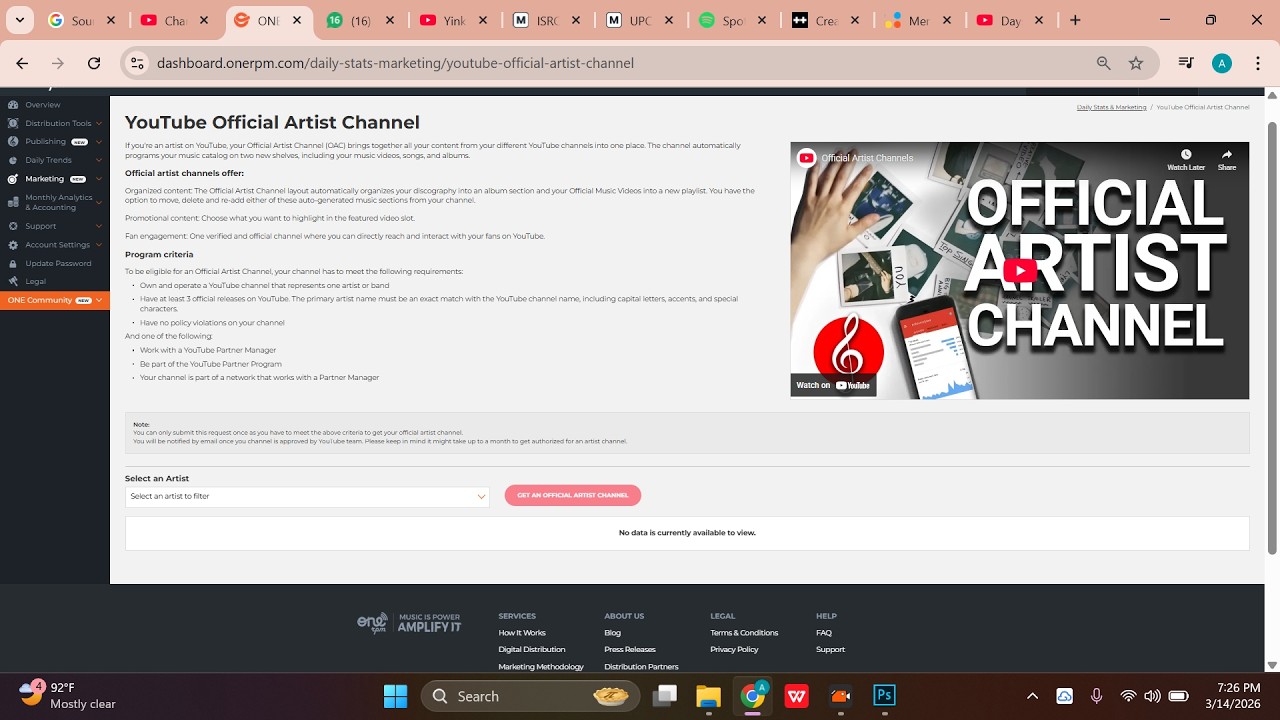1280x720 pixels.
Task: Open the Chrome profile avatar icon
Action: [1221, 63]
